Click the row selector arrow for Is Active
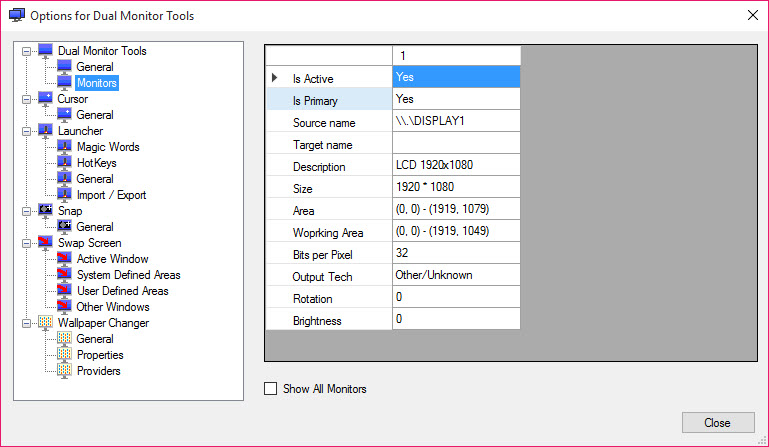The image size is (769, 447). tap(275, 78)
